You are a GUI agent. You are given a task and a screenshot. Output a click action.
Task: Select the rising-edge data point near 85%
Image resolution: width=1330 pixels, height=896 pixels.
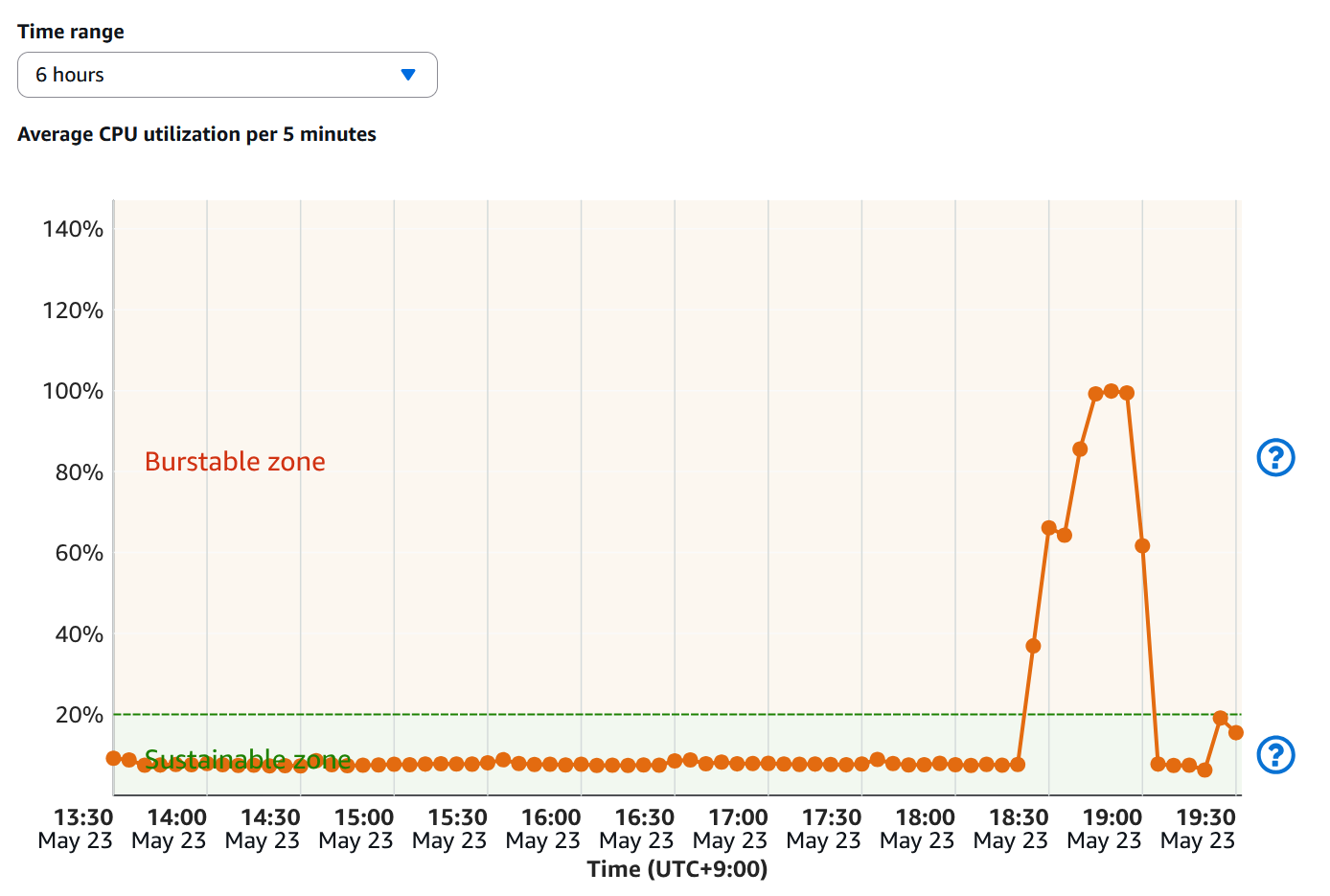(1080, 448)
